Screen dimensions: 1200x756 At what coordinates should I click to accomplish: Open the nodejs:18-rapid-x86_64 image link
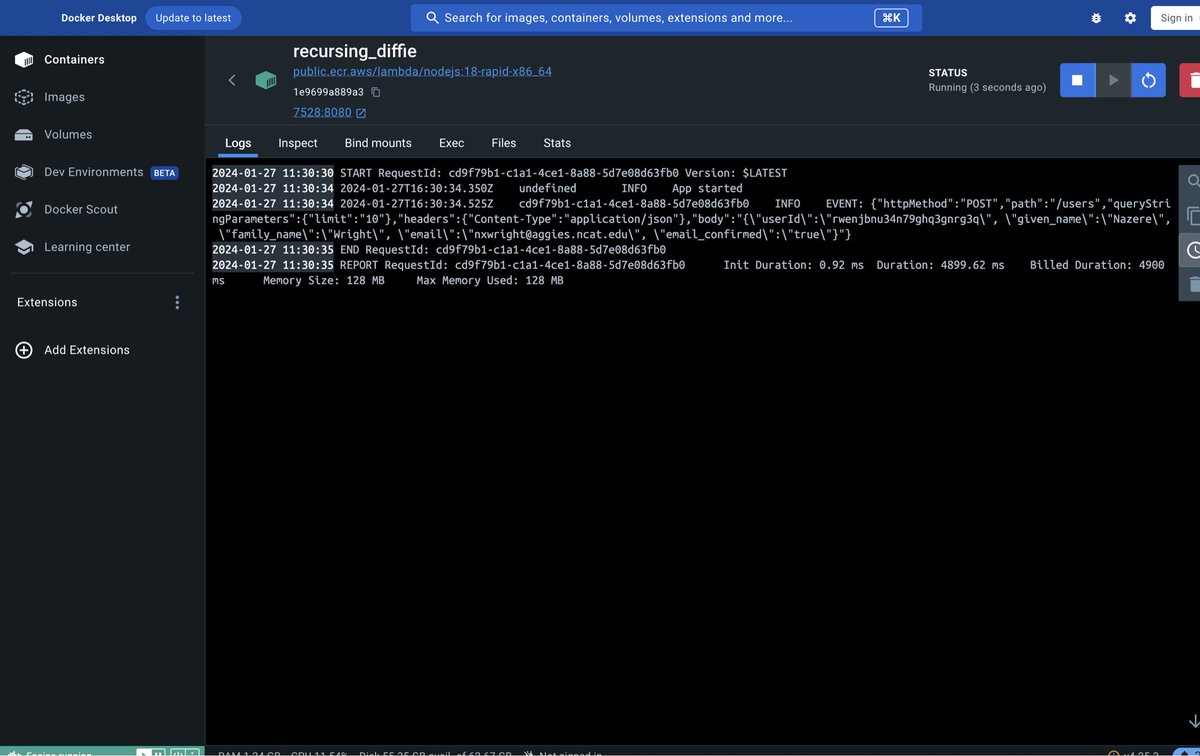click(422, 72)
